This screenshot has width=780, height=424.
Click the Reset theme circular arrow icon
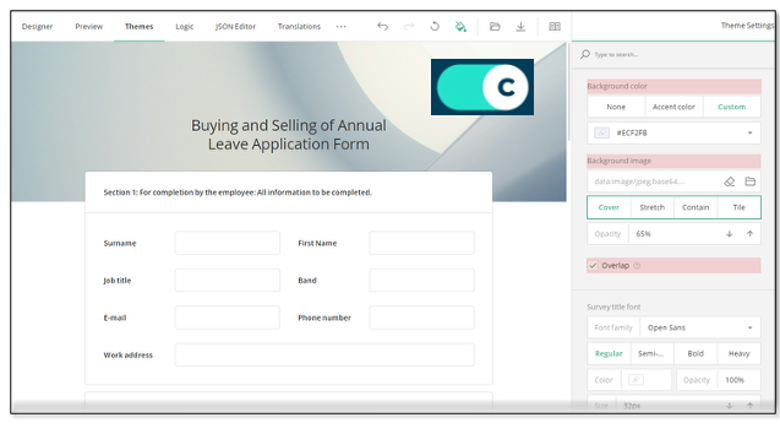[435, 26]
